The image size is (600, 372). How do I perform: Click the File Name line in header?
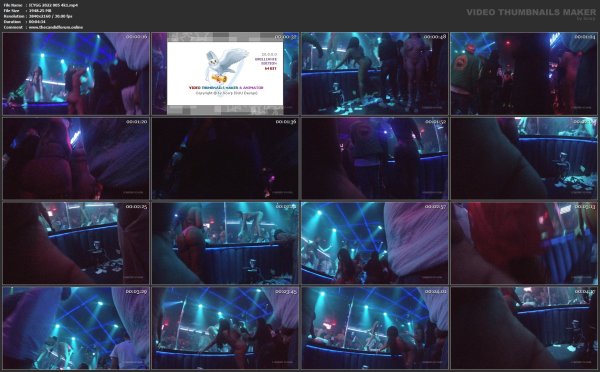tap(41, 5)
